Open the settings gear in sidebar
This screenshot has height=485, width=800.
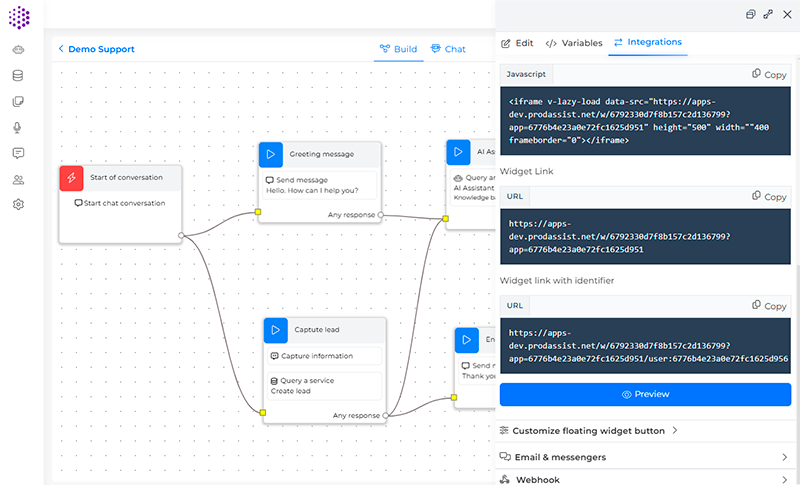[18, 205]
